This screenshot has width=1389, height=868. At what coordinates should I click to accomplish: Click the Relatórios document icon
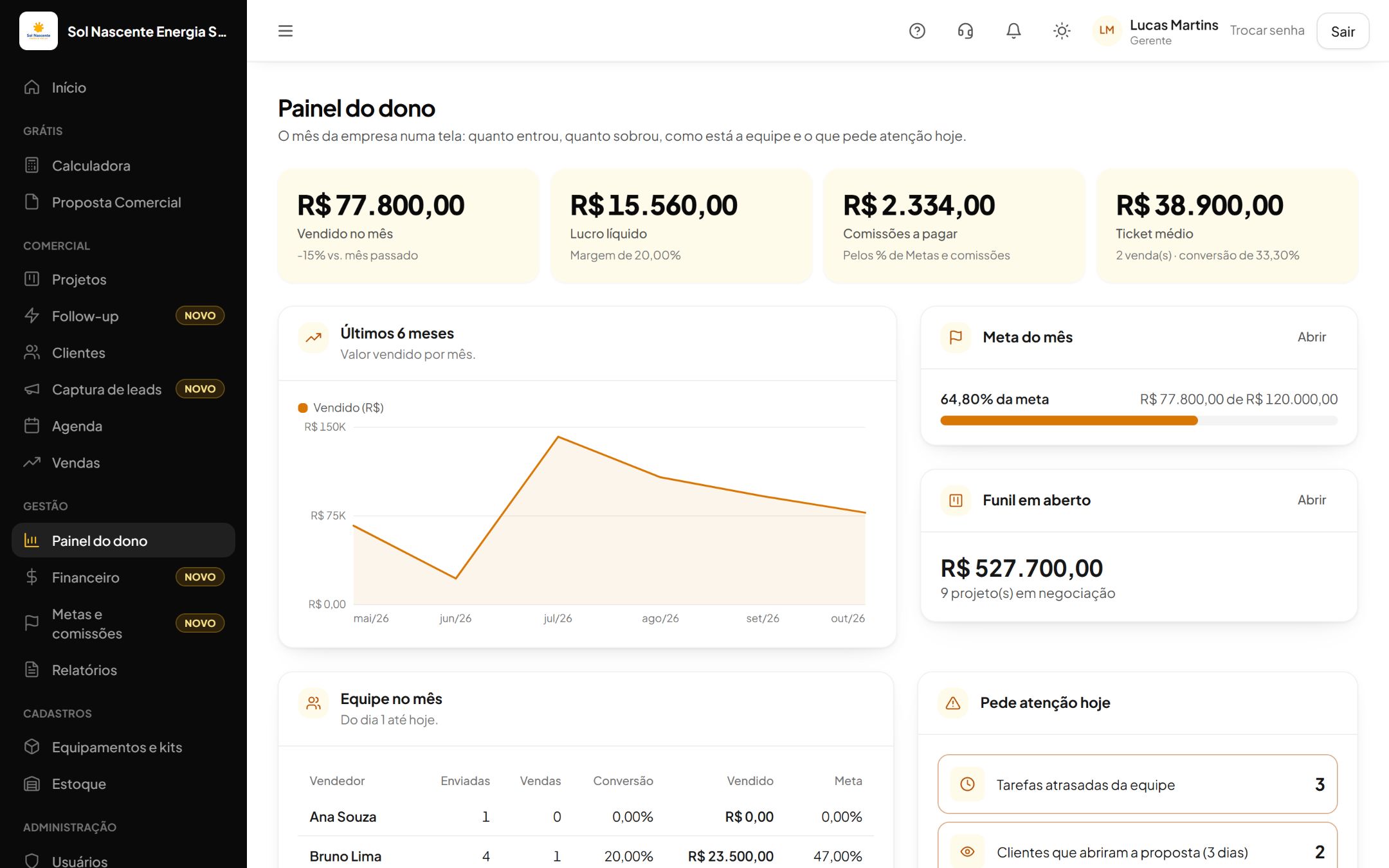(x=32, y=670)
